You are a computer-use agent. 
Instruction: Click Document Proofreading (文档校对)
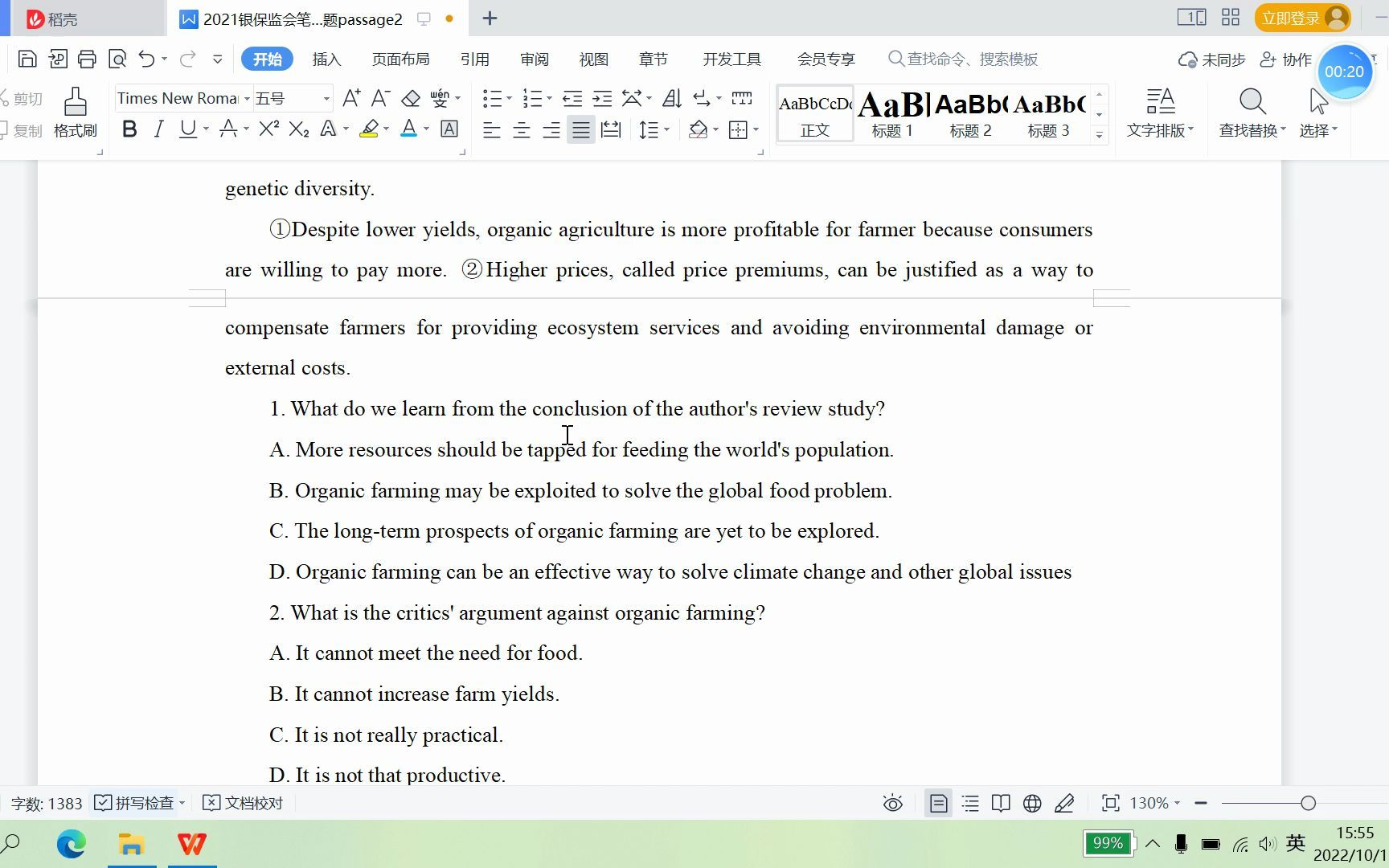tap(243, 803)
